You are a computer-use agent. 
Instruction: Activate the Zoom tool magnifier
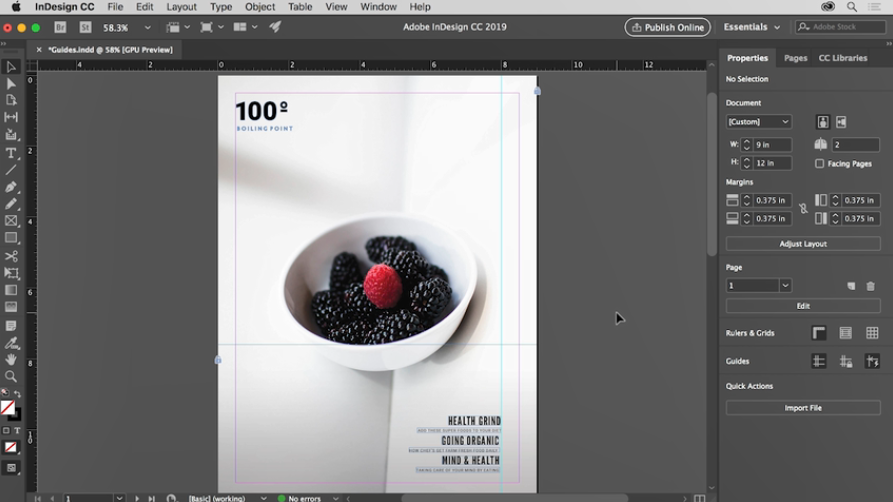[x=11, y=376]
